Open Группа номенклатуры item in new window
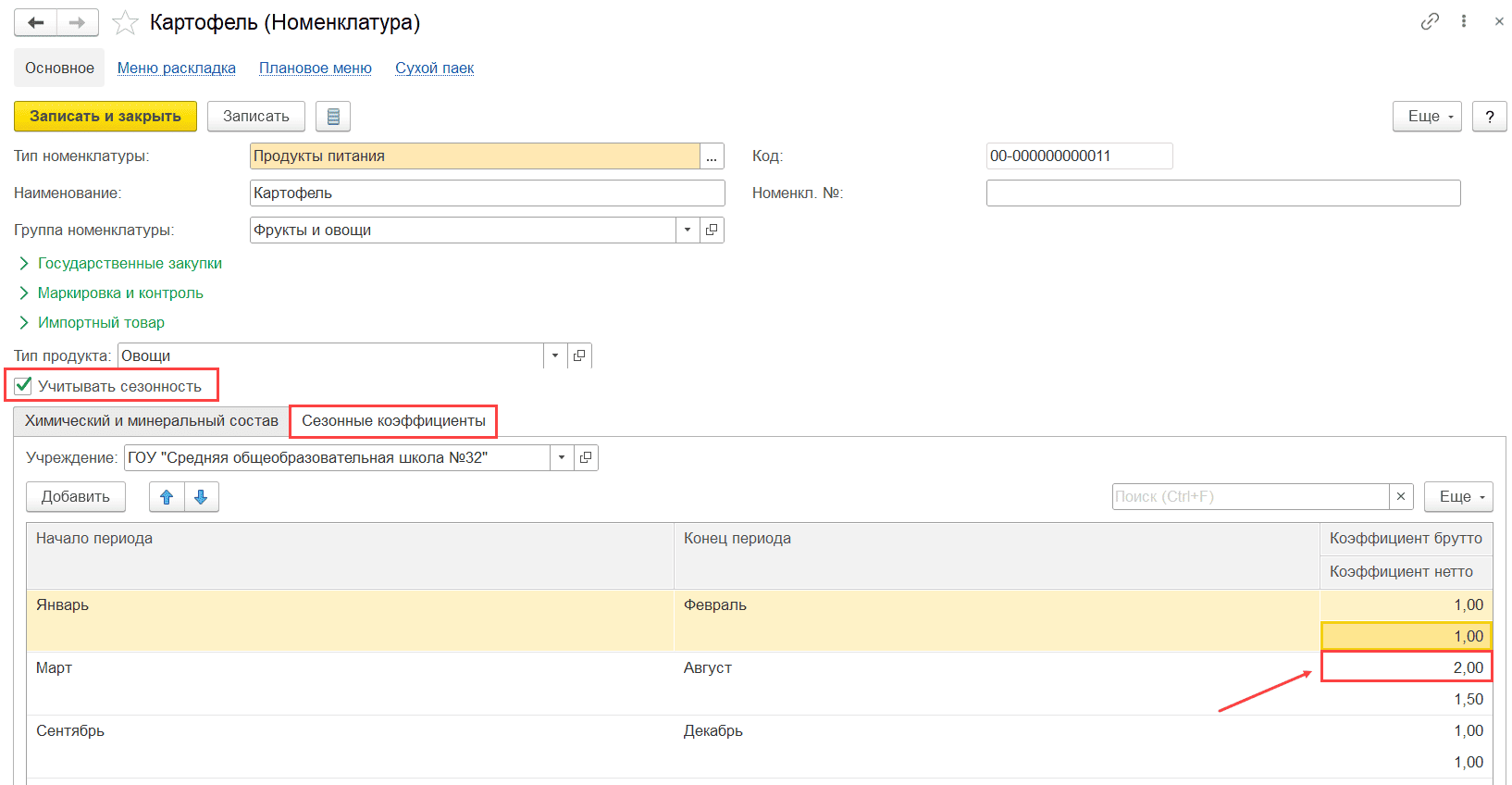This screenshot has height=785, width=1512. coord(712,231)
